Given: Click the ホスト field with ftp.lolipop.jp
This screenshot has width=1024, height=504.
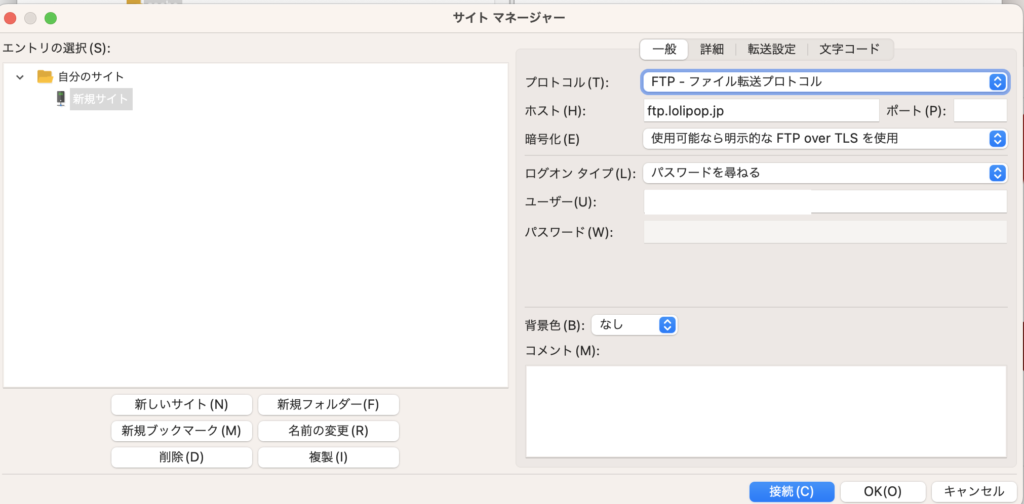Looking at the screenshot, I should tap(759, 110).
